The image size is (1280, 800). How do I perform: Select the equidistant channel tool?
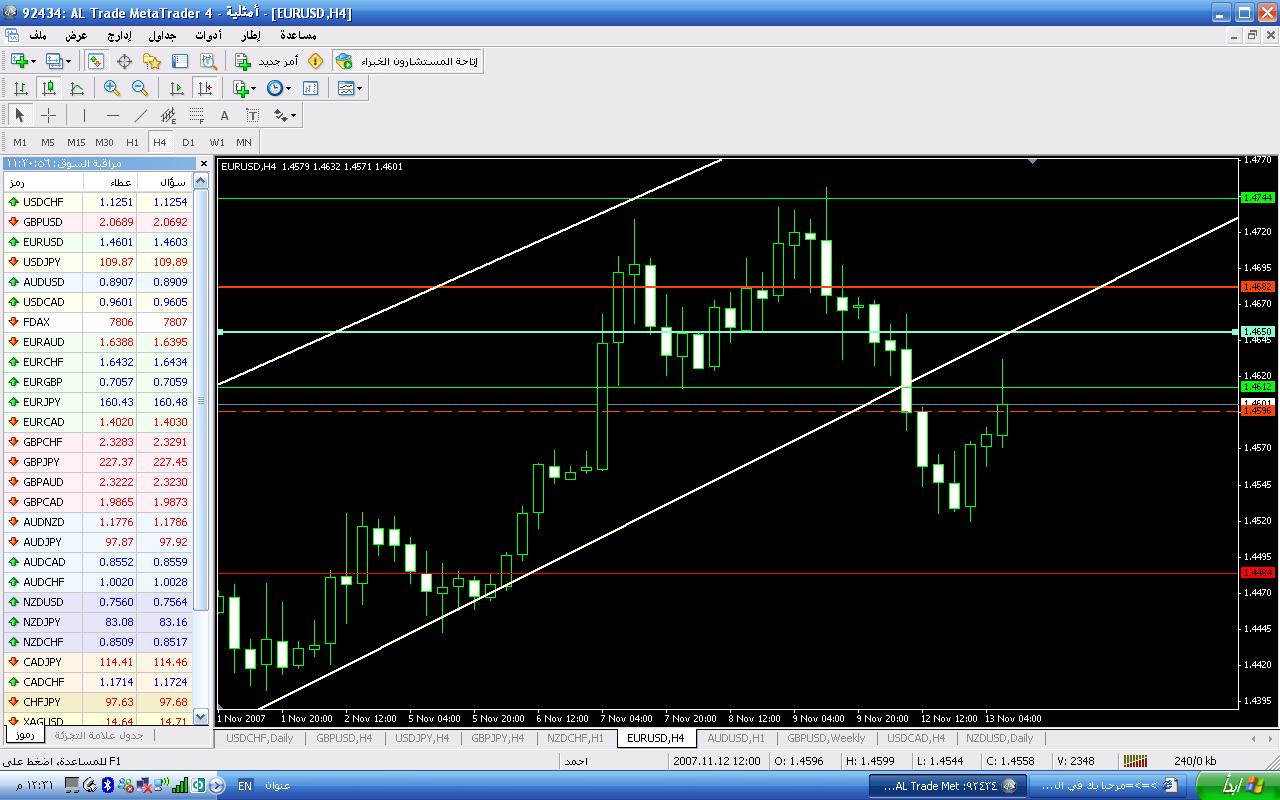pos(168,115)
